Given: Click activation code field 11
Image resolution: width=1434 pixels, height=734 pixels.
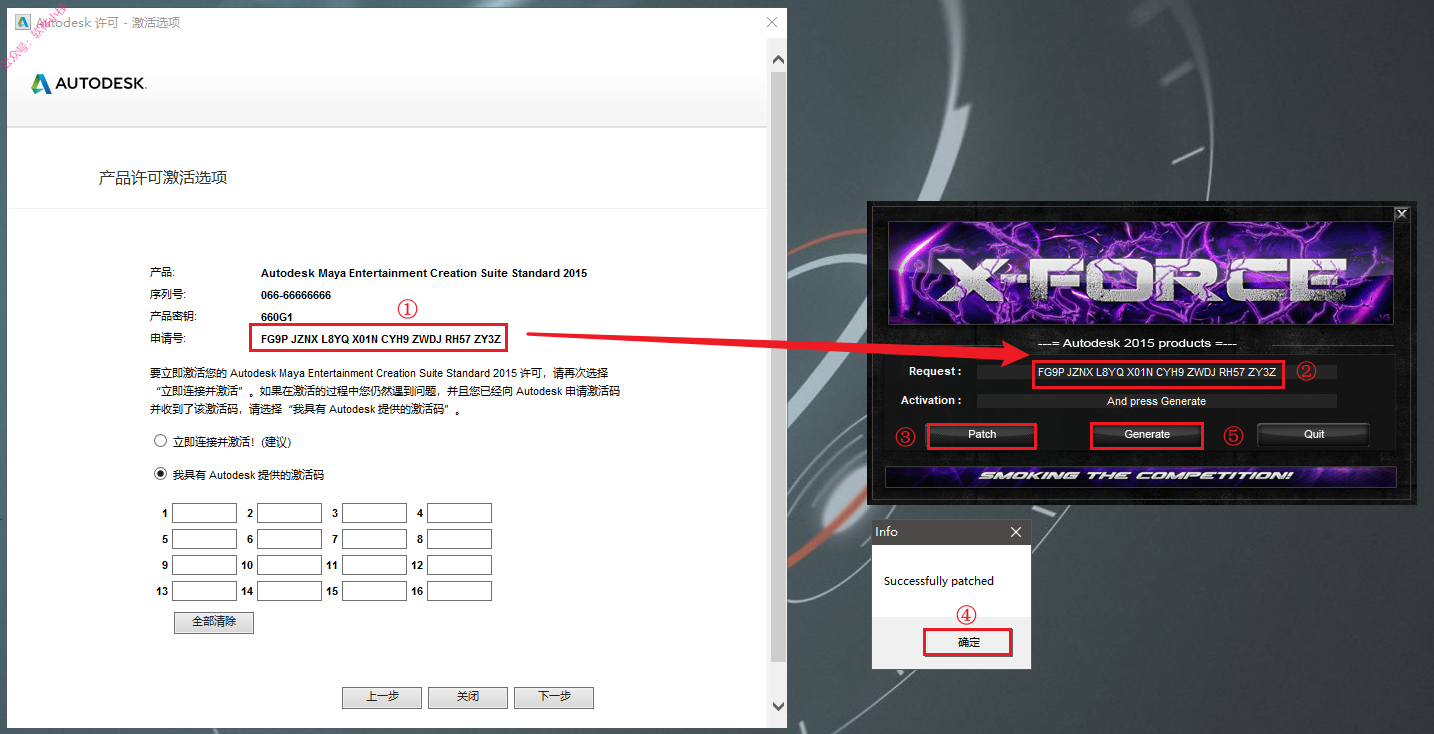Looking at the screenshot, I should coord(374,565).
